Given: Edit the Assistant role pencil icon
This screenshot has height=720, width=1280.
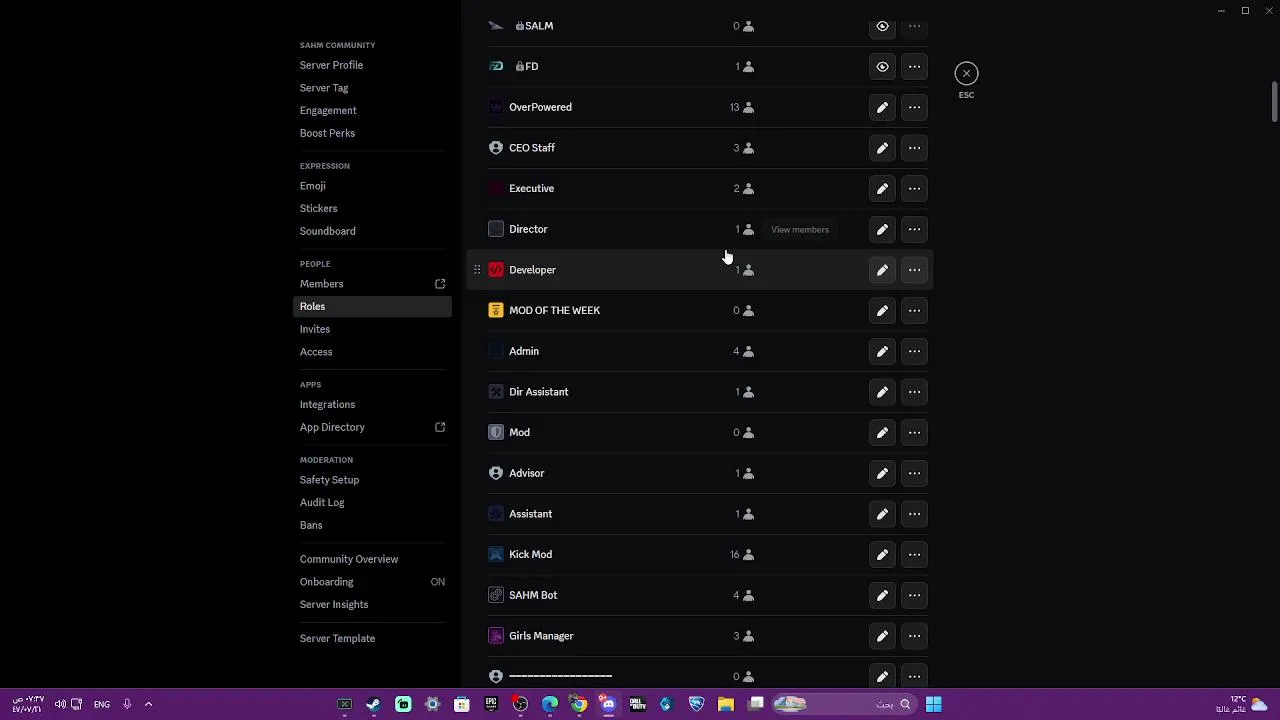Looking at the screenshot, I should coord(882,514).
